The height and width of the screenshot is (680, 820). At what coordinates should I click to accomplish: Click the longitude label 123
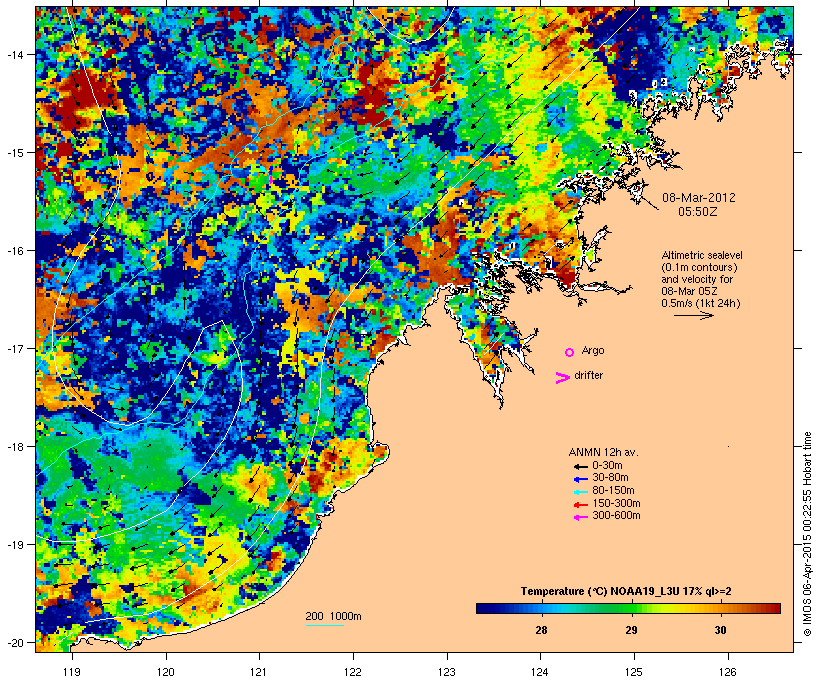447,672
